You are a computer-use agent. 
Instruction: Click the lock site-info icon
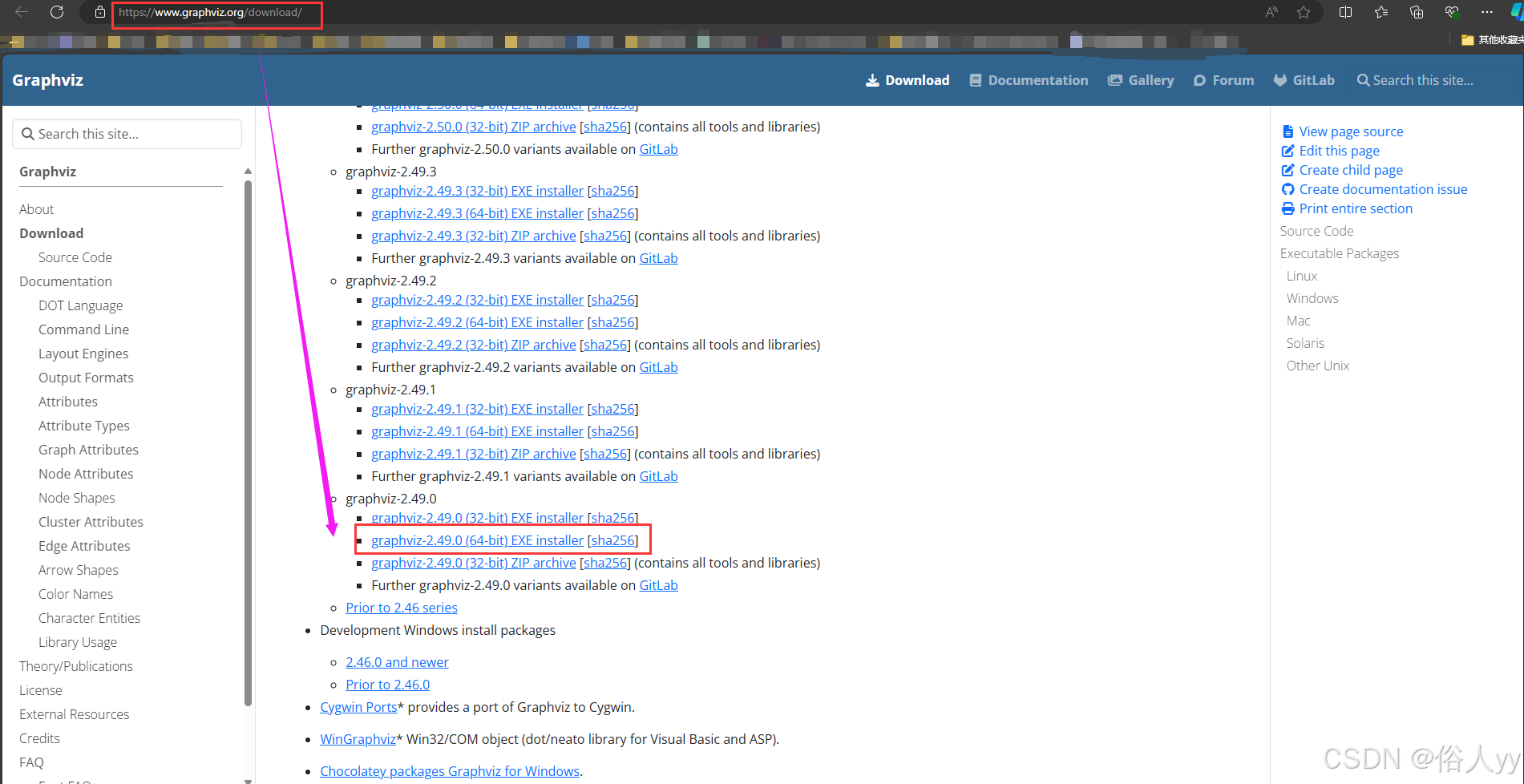pos(99,12)
